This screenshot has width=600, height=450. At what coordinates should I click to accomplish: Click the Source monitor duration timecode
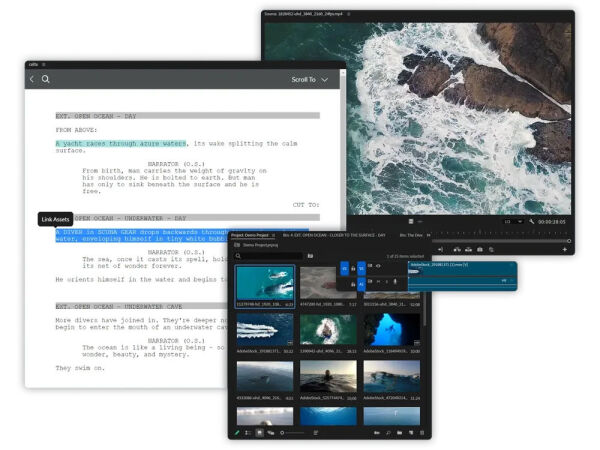(x=551, y=222)
